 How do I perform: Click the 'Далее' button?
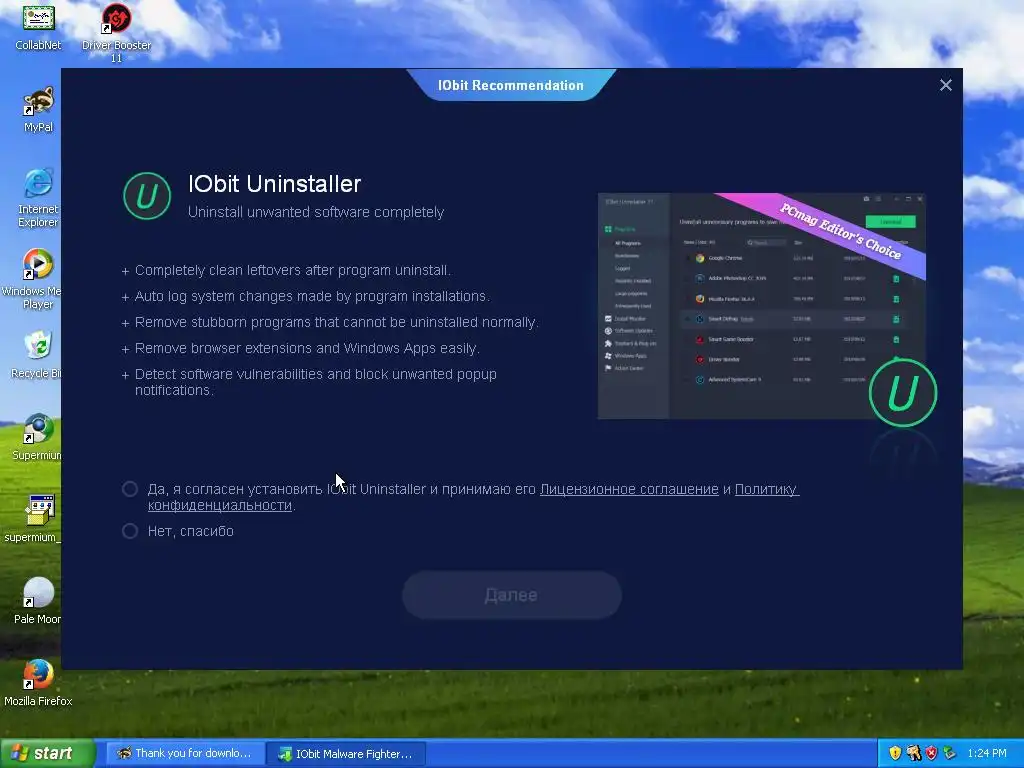(511, 595)
